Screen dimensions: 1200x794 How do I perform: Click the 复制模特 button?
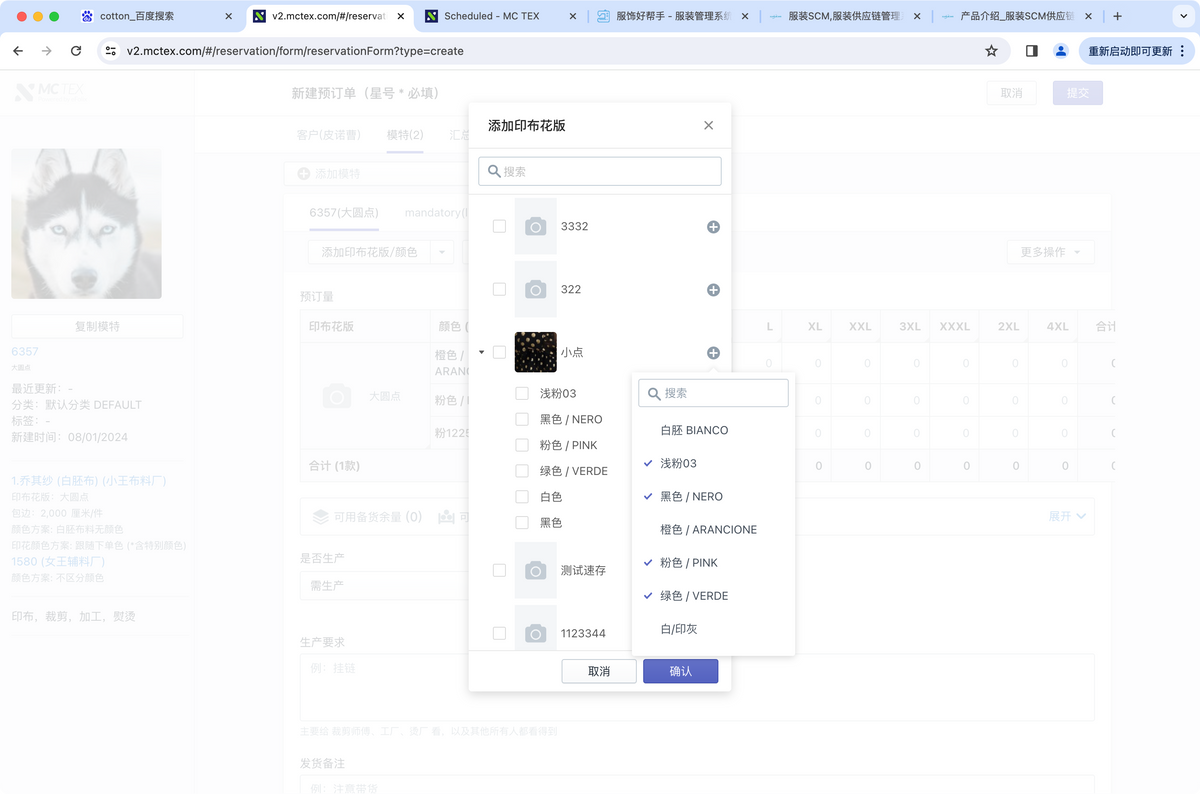[97, 326]
